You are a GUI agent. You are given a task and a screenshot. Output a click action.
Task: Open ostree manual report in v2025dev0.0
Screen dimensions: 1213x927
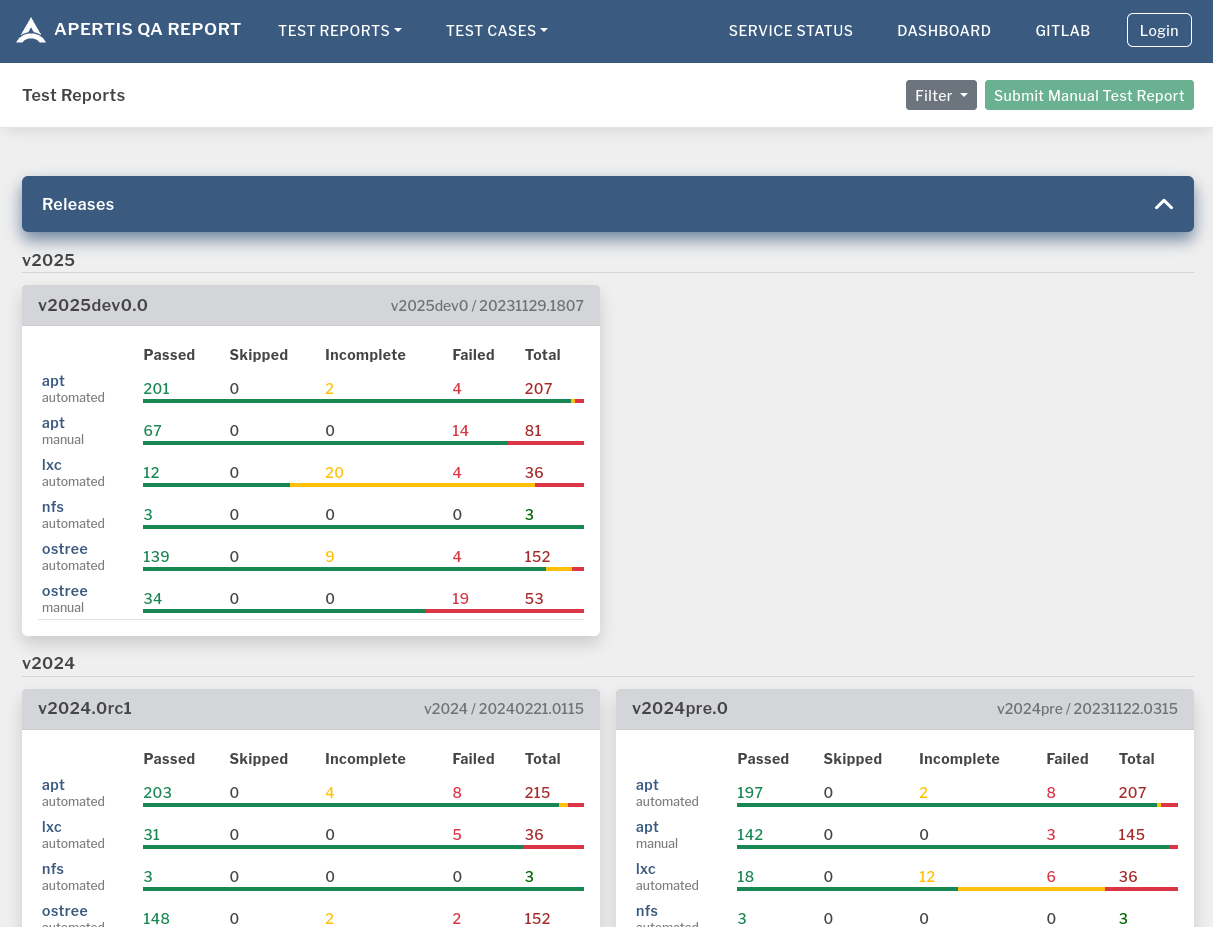pyautogui.click(x=64, y=591)
